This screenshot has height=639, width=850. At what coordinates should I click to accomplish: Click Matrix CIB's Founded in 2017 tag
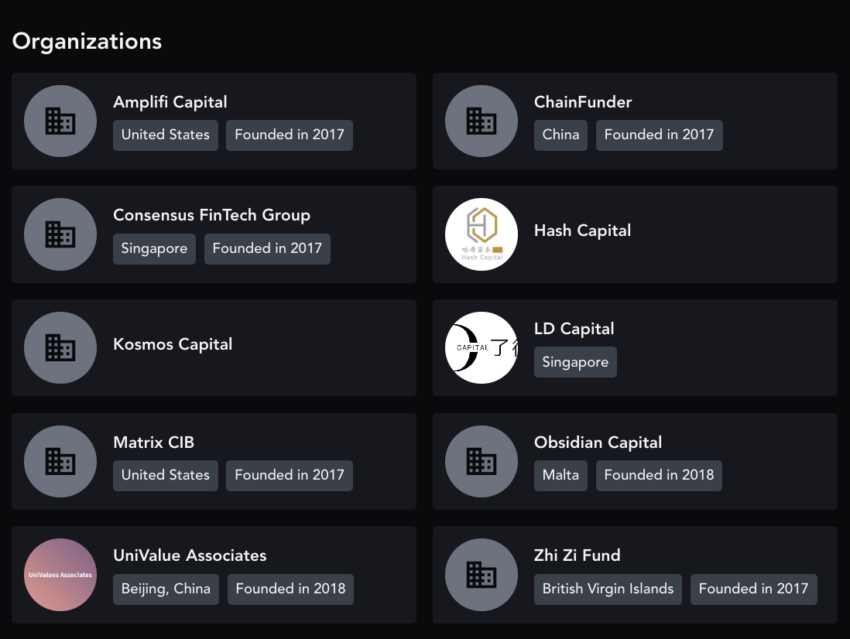pos(289,475)
